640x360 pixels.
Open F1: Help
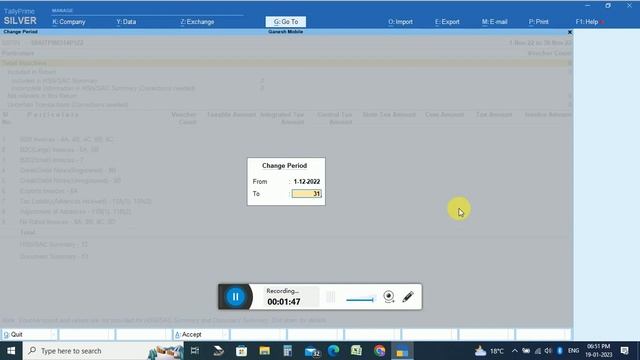pos(587,22)
